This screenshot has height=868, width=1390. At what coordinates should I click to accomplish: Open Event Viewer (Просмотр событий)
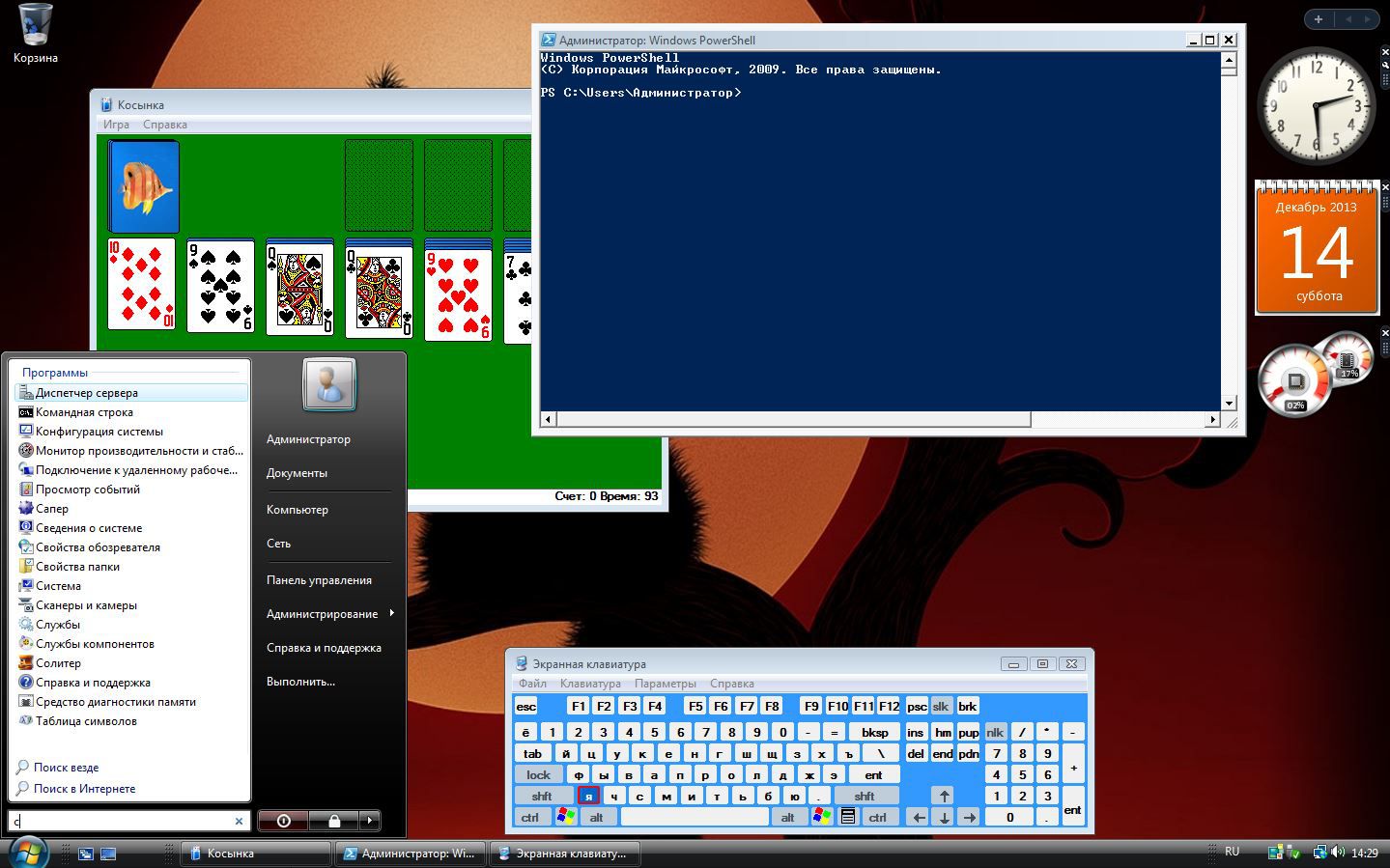[x=131, y=490]
